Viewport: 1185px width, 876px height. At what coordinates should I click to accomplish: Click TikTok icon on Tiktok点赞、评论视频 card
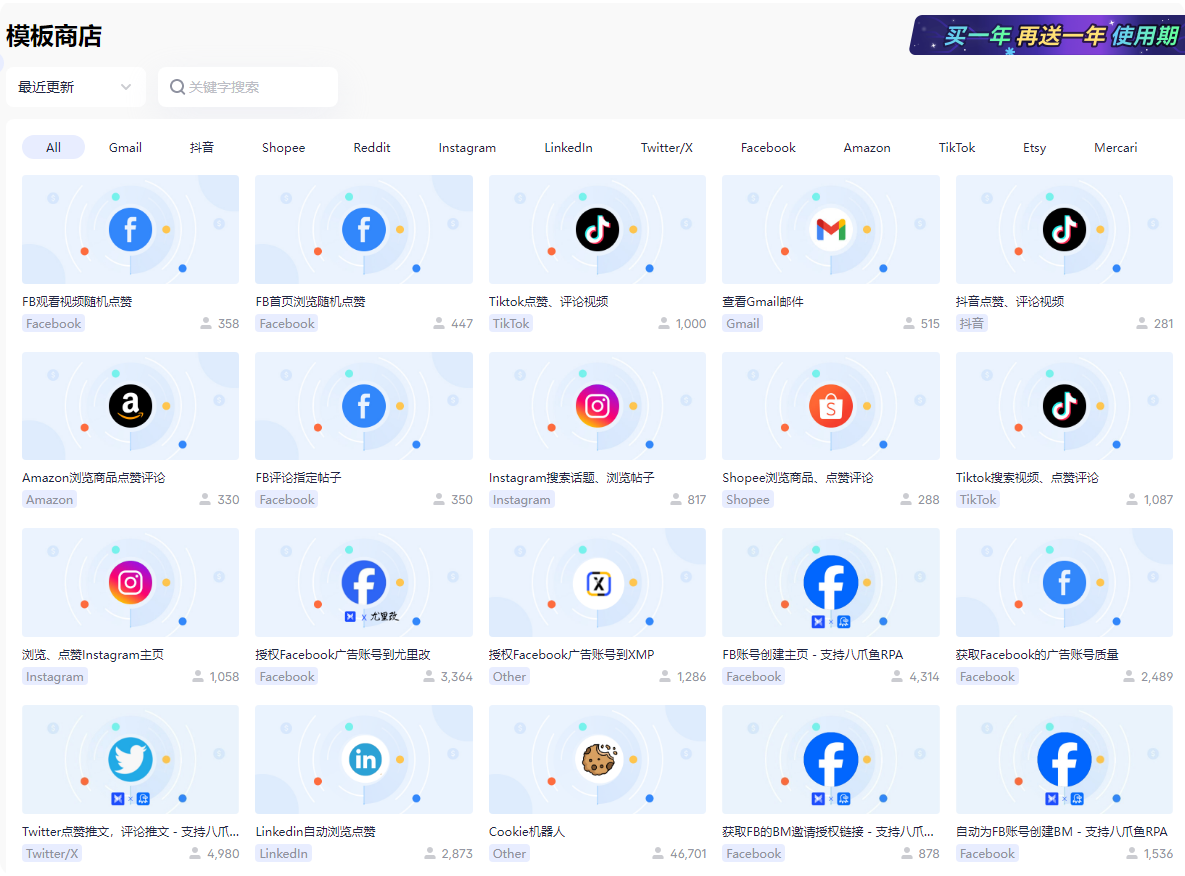pyautogui.click(x=597, y=230)
